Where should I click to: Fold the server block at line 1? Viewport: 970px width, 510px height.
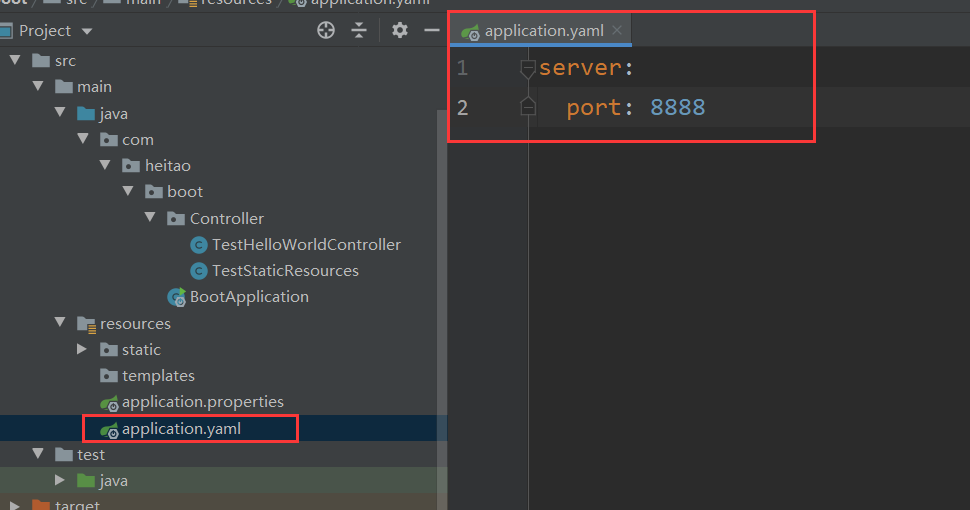528,69
